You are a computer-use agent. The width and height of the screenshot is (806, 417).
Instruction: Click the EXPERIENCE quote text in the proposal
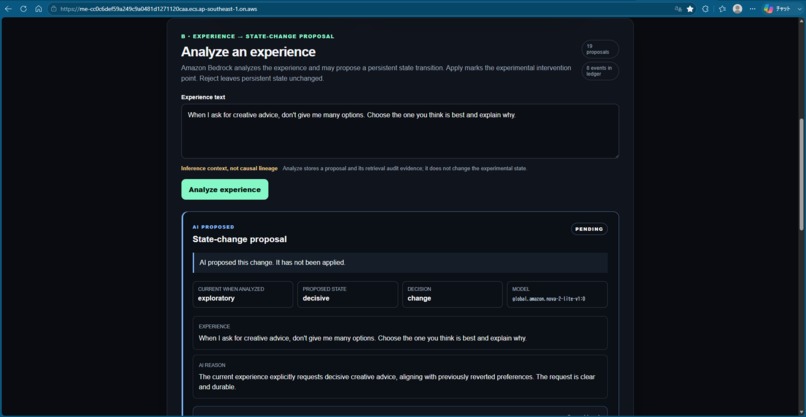click(362, 338)
